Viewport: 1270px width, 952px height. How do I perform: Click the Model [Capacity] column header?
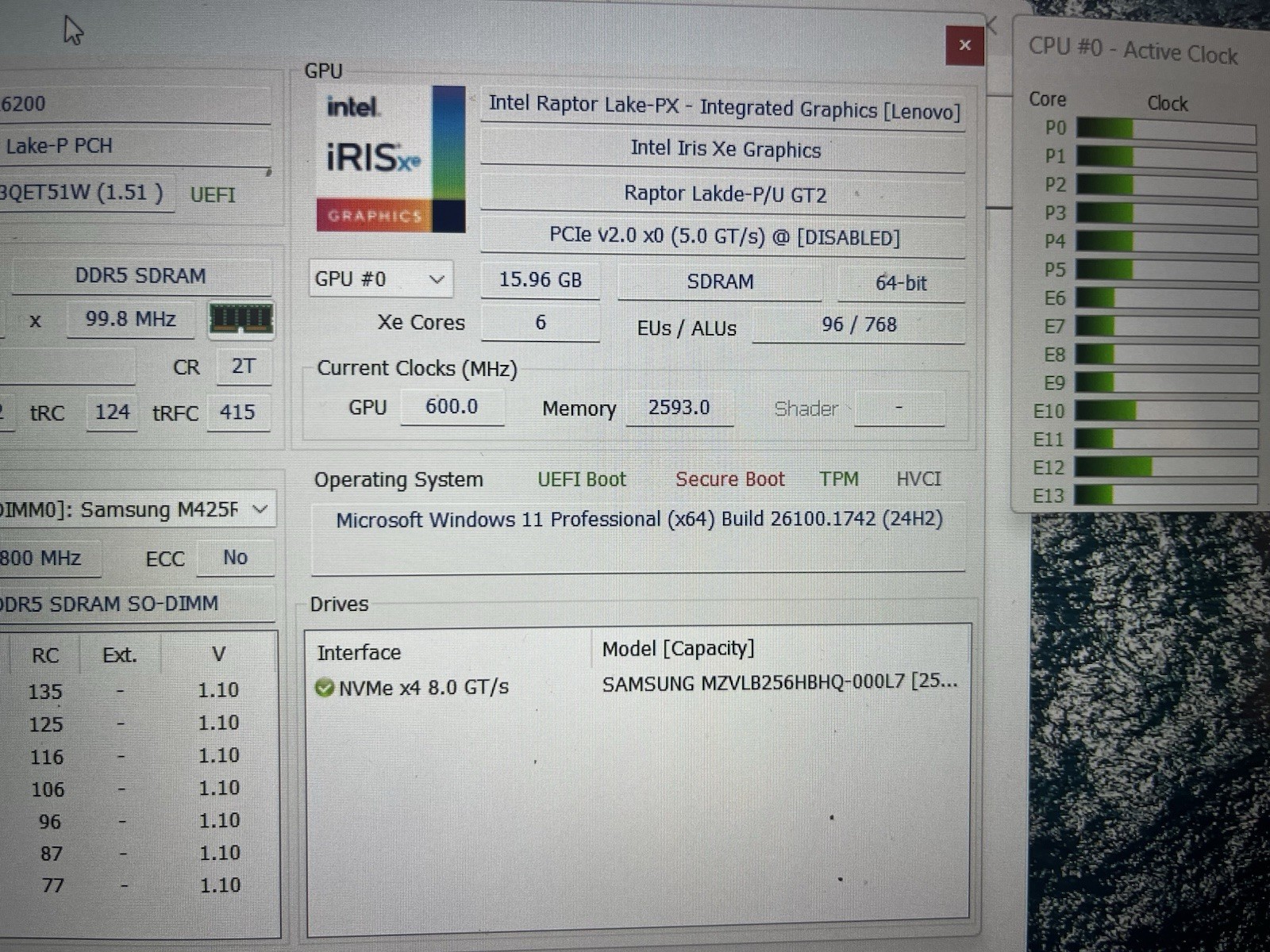[x=678, y=649]
